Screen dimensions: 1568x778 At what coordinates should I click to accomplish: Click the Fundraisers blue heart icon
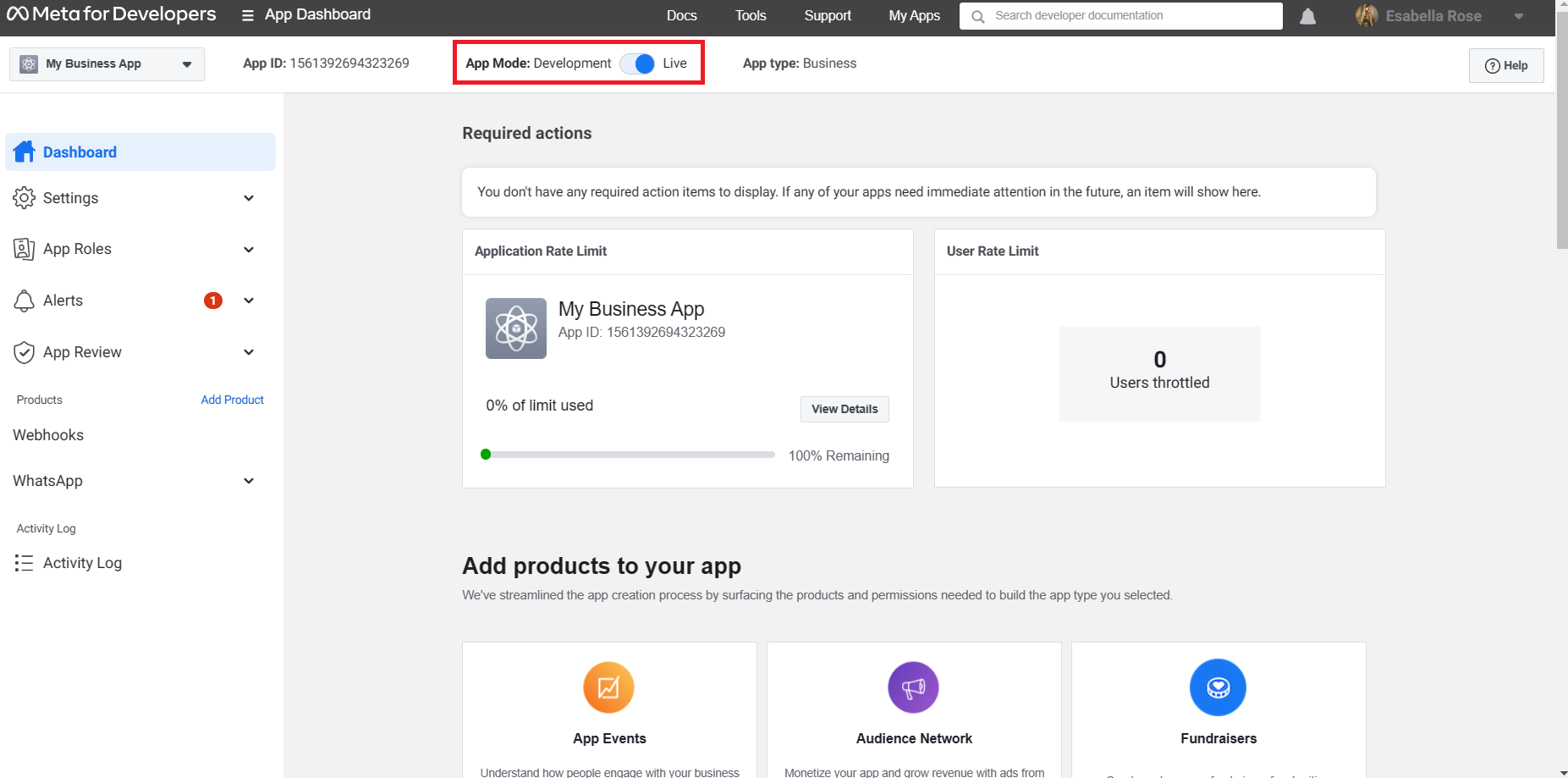[1218, 687]
